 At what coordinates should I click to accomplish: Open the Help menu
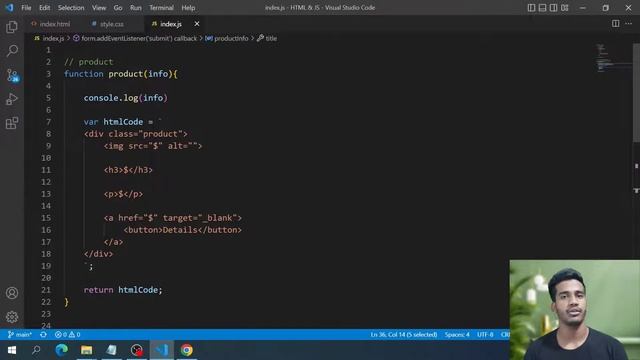coord(188,7)
